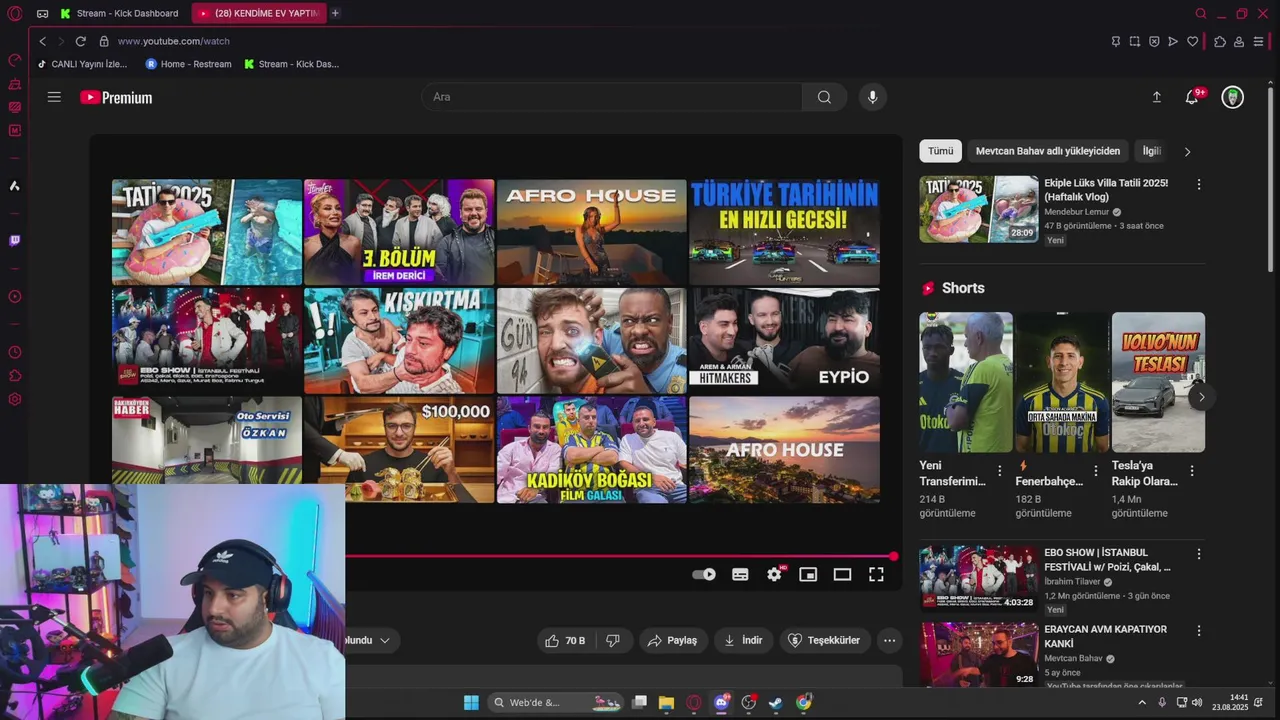Add page to bookmarks with the heart icon
This screenshot has height=720, width=1280.
point(1192,41)
